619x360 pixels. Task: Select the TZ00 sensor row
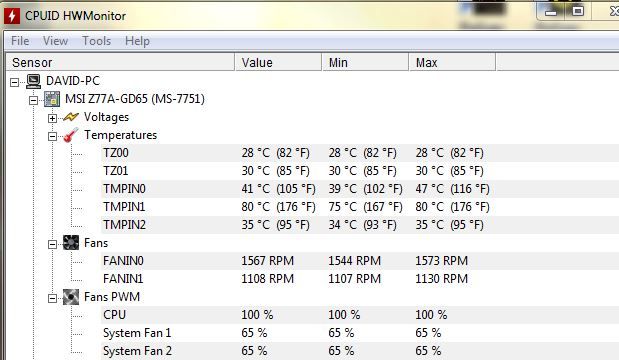(x=360, y=153)
